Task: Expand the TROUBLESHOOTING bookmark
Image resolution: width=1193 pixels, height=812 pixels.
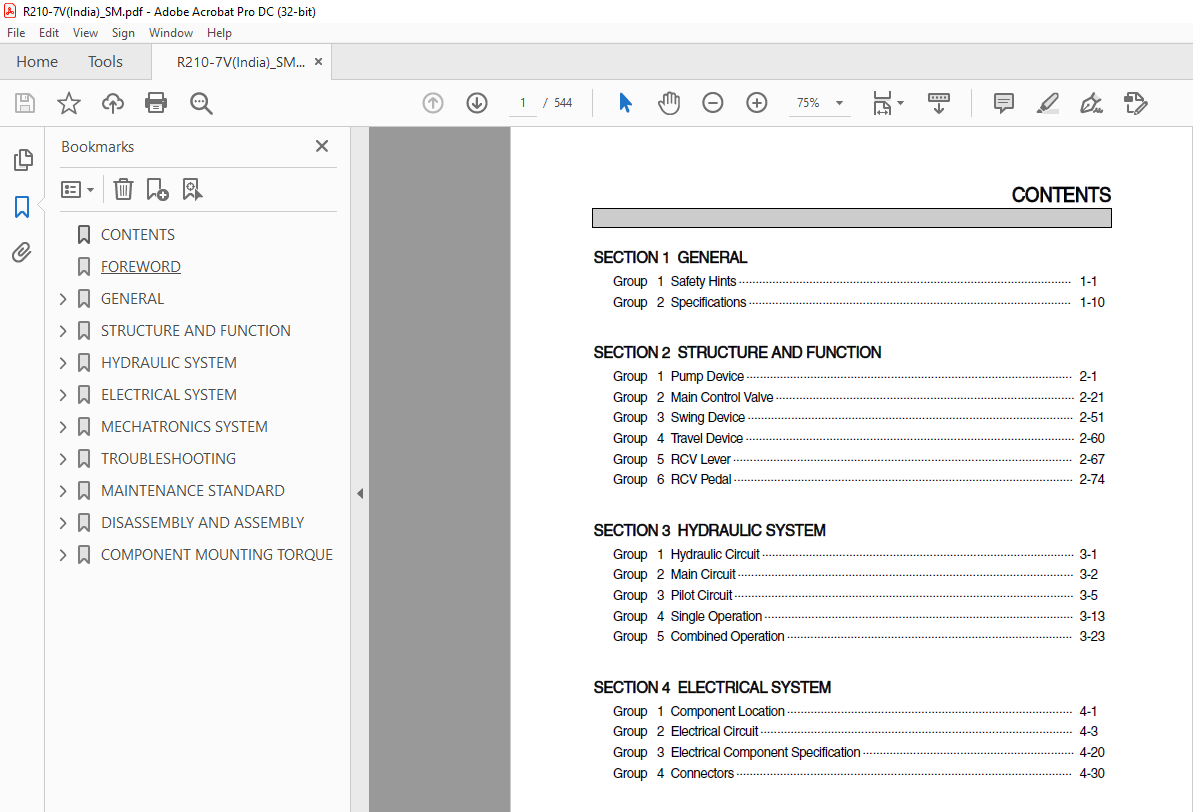Action: point(63,459)
